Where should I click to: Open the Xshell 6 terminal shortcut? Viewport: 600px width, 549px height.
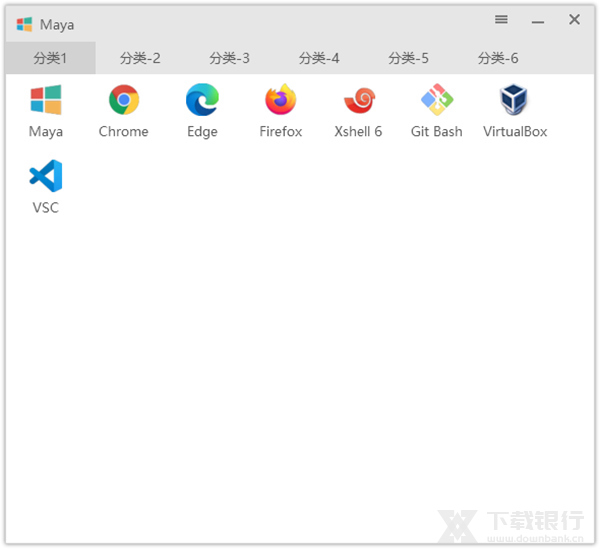(358, 101)
